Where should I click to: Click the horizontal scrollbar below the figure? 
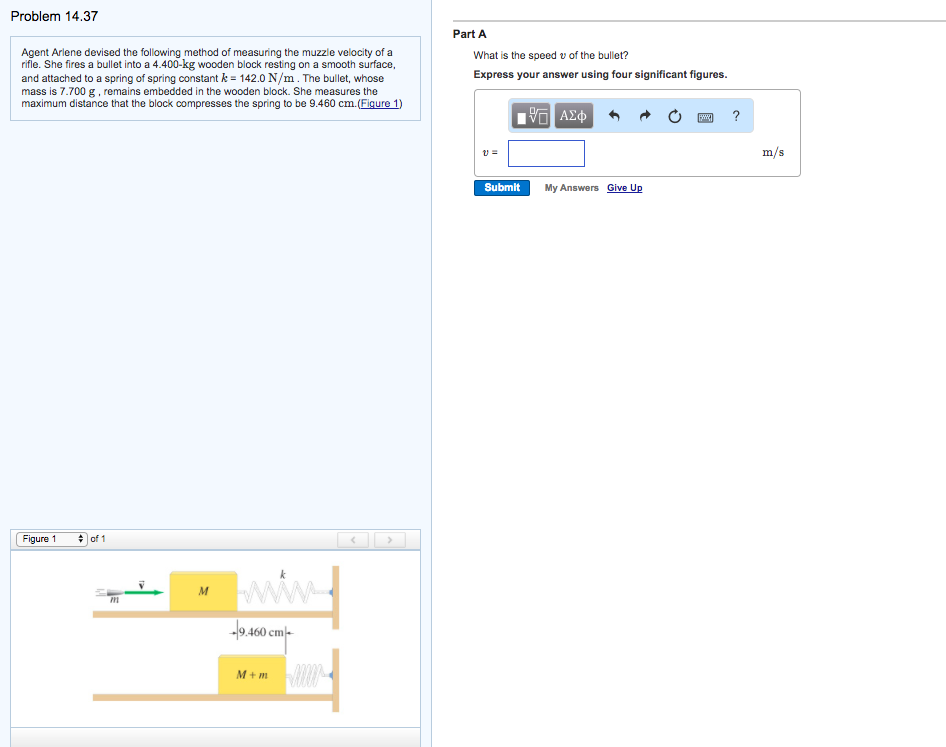pos(215,741)
